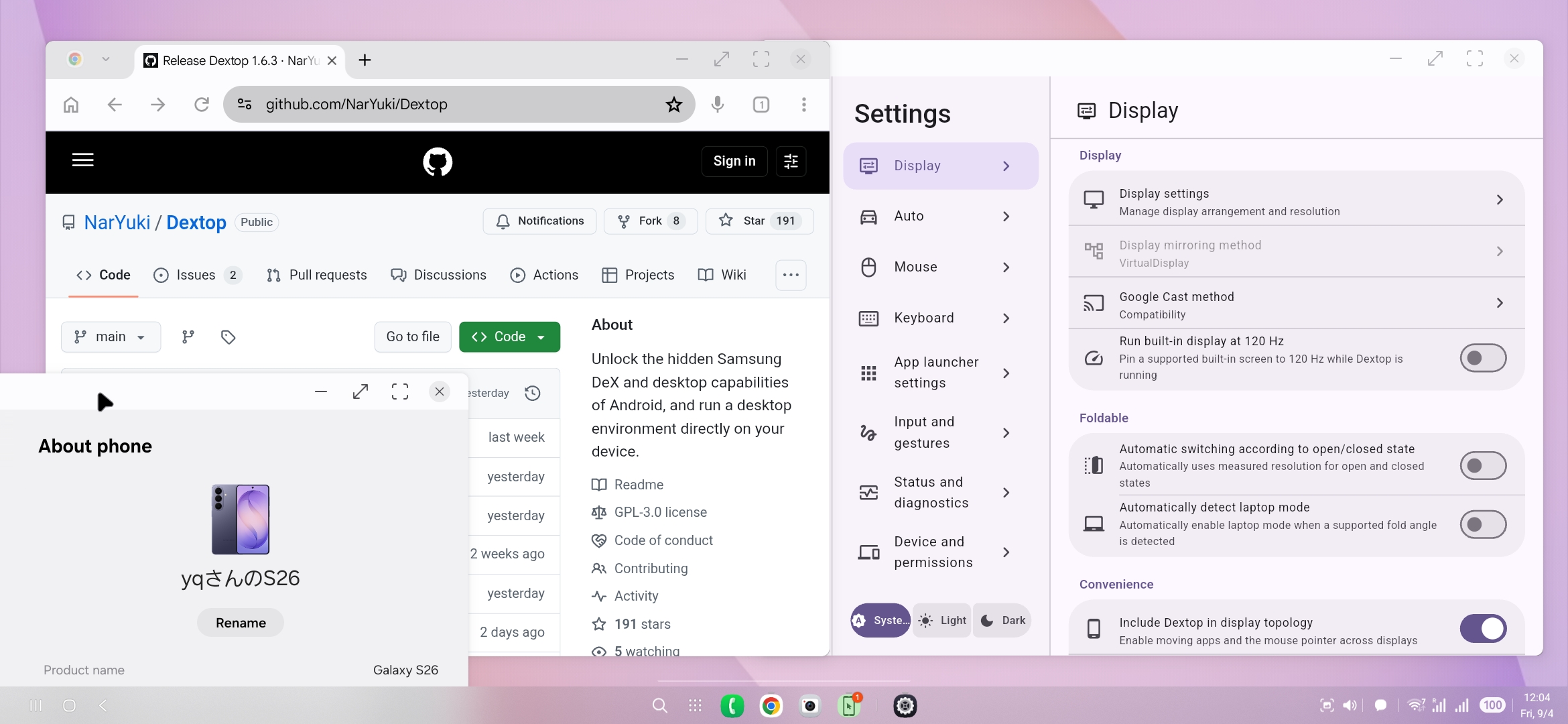The image size is (1568, 724).
Task: Select the System theme option
Action: click(880, 621)
